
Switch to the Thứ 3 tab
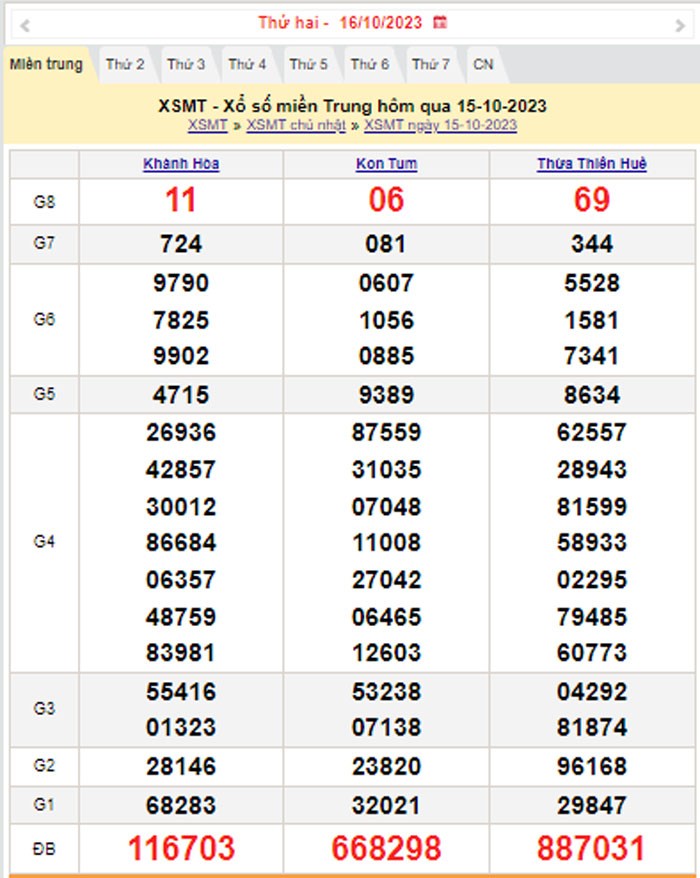[186, 65]
